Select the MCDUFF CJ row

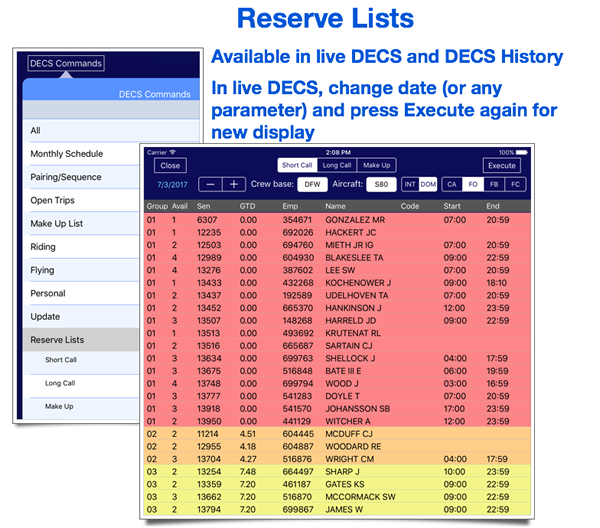[x=338, y=434]
